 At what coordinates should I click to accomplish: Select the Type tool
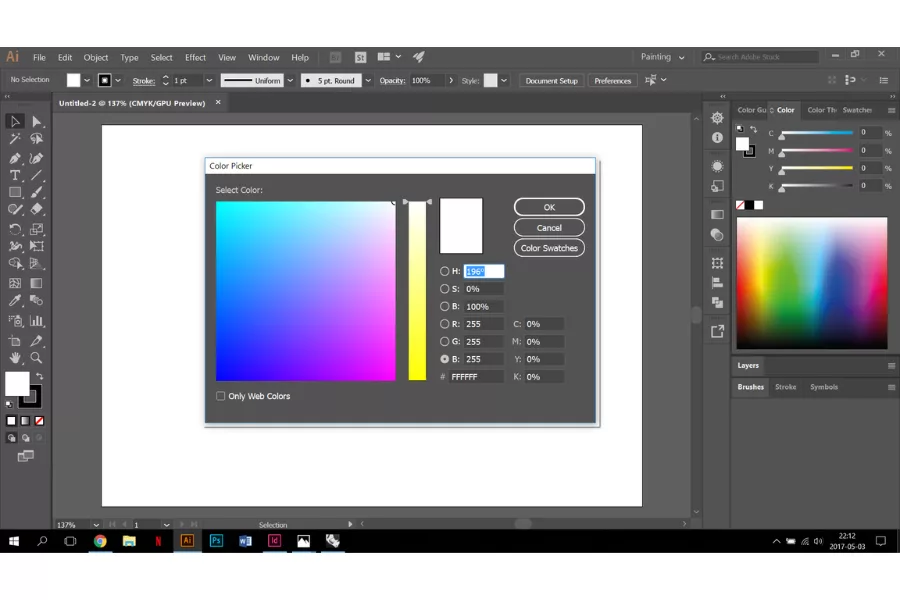(x=15, y=175)
